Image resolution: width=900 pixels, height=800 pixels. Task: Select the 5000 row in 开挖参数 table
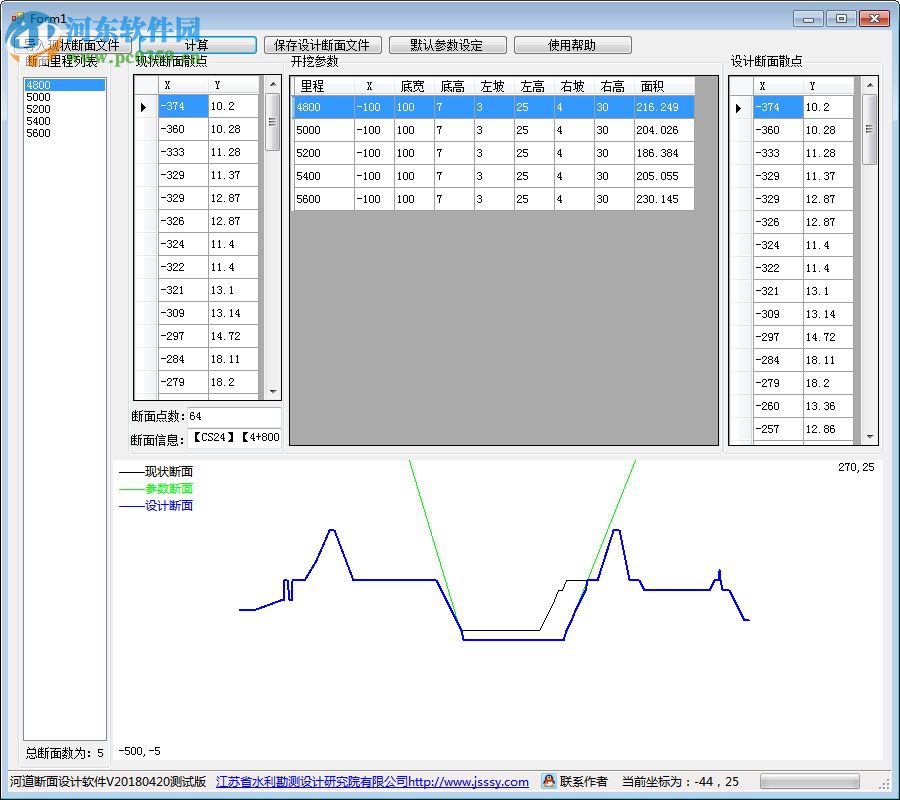tap(322, 130)
